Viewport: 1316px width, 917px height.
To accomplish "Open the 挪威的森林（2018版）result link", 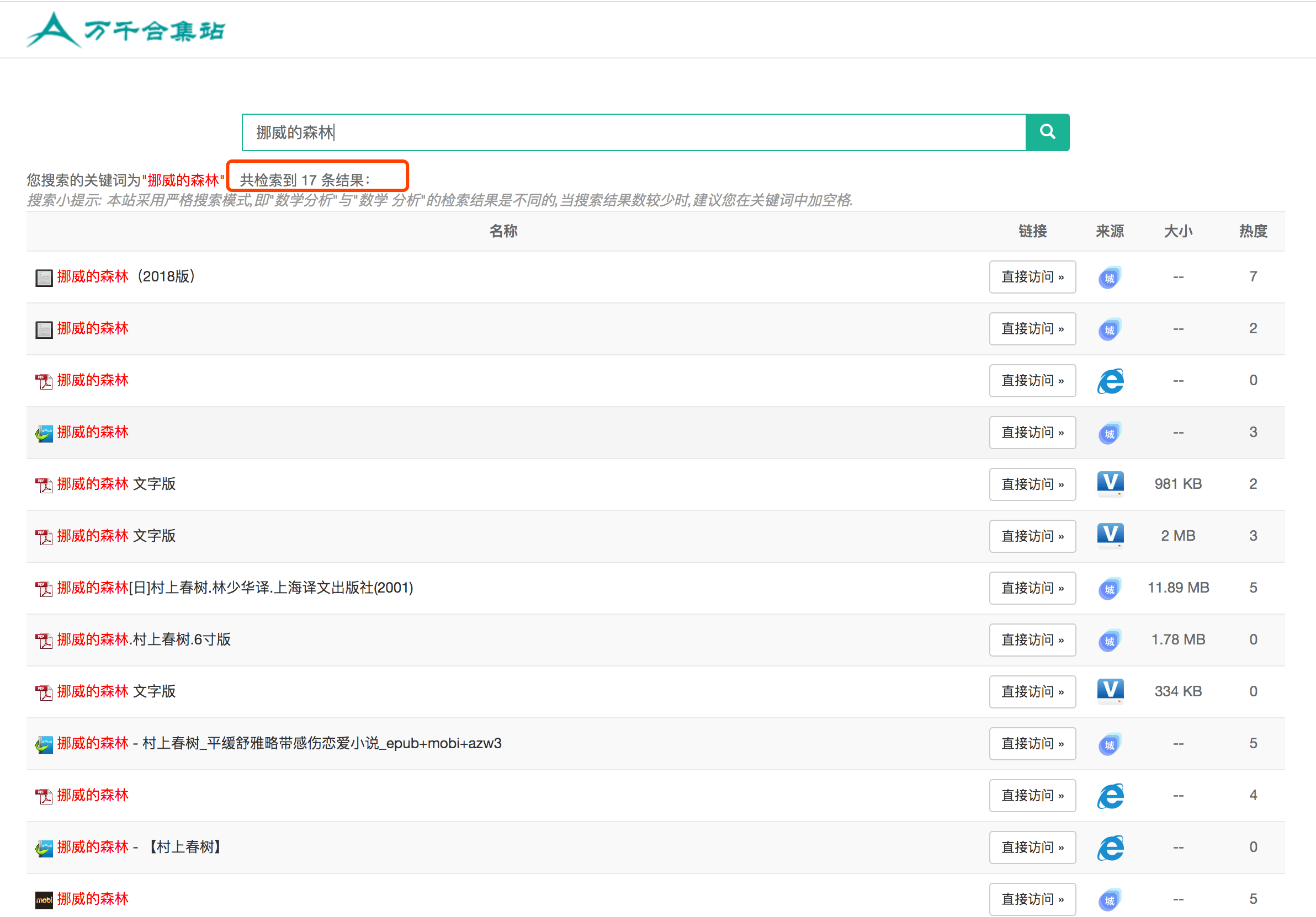I will (126, 276).
